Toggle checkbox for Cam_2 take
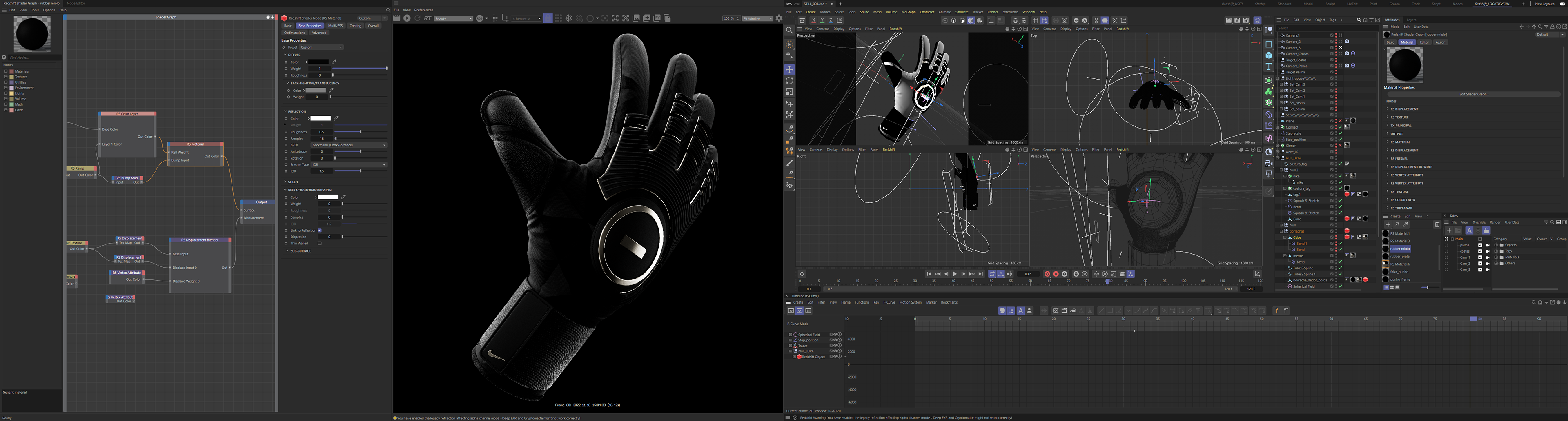Screen dimensions: 1568x421 pos(1480,264)
